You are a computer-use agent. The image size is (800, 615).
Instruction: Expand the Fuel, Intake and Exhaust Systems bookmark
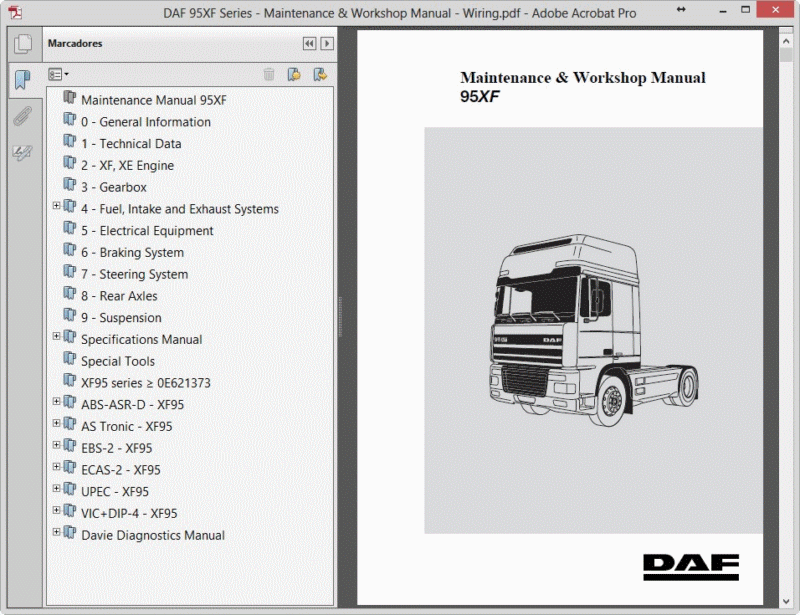point(57,206)
